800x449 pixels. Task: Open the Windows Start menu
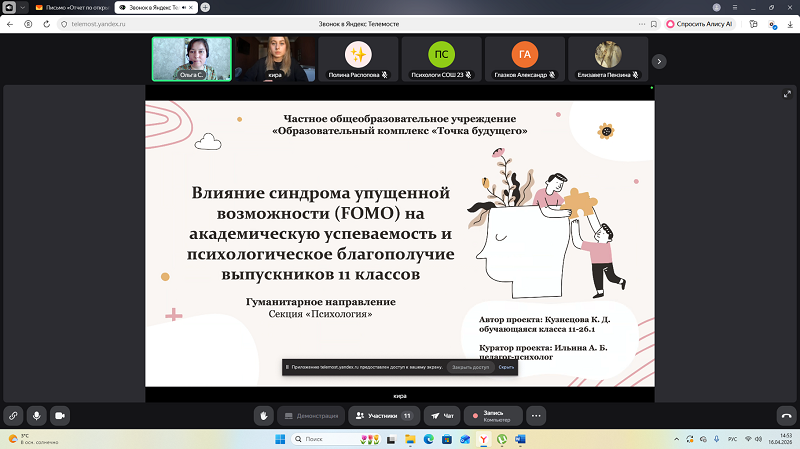(280, 439)
